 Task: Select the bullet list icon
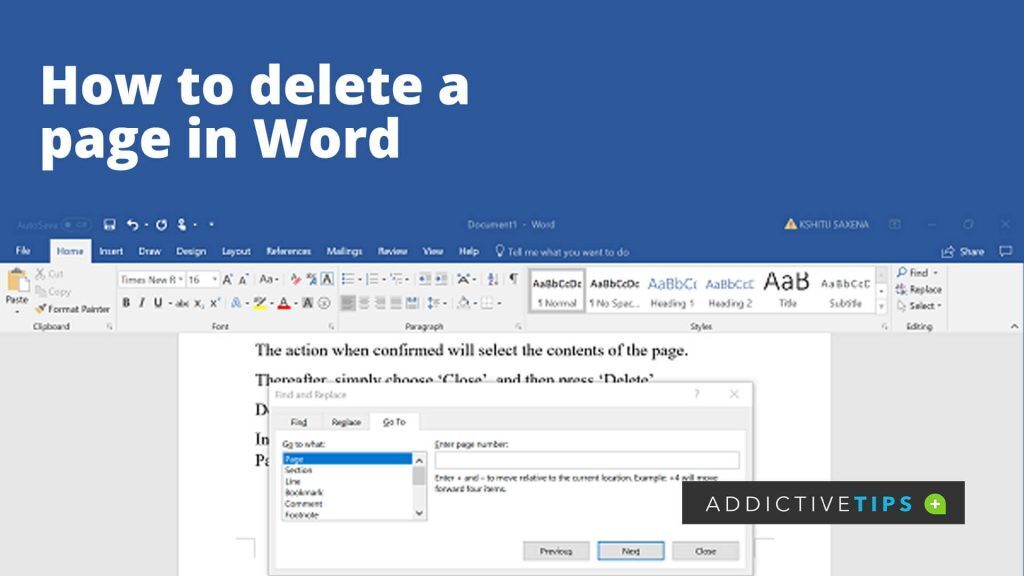click(x=348, y=279)
